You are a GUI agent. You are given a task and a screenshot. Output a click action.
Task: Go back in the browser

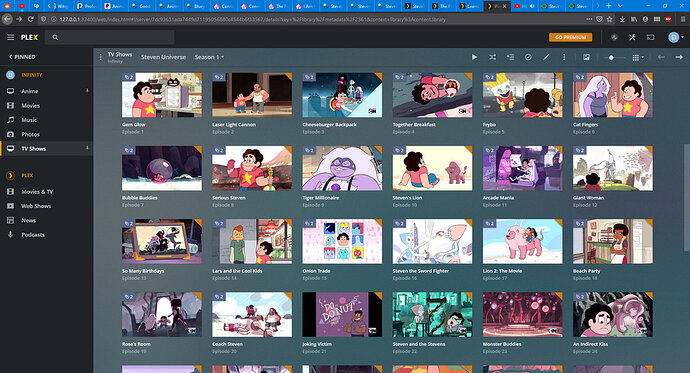click(x=7, y=19)
